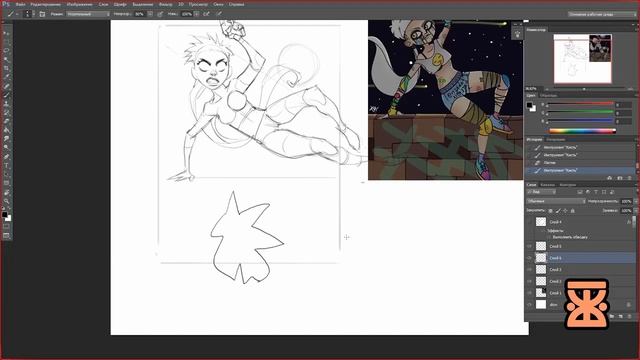The width and height of the screenshot is (640, 360).
Task: Switch to the Каналы tab
Action: pos(547,184)
